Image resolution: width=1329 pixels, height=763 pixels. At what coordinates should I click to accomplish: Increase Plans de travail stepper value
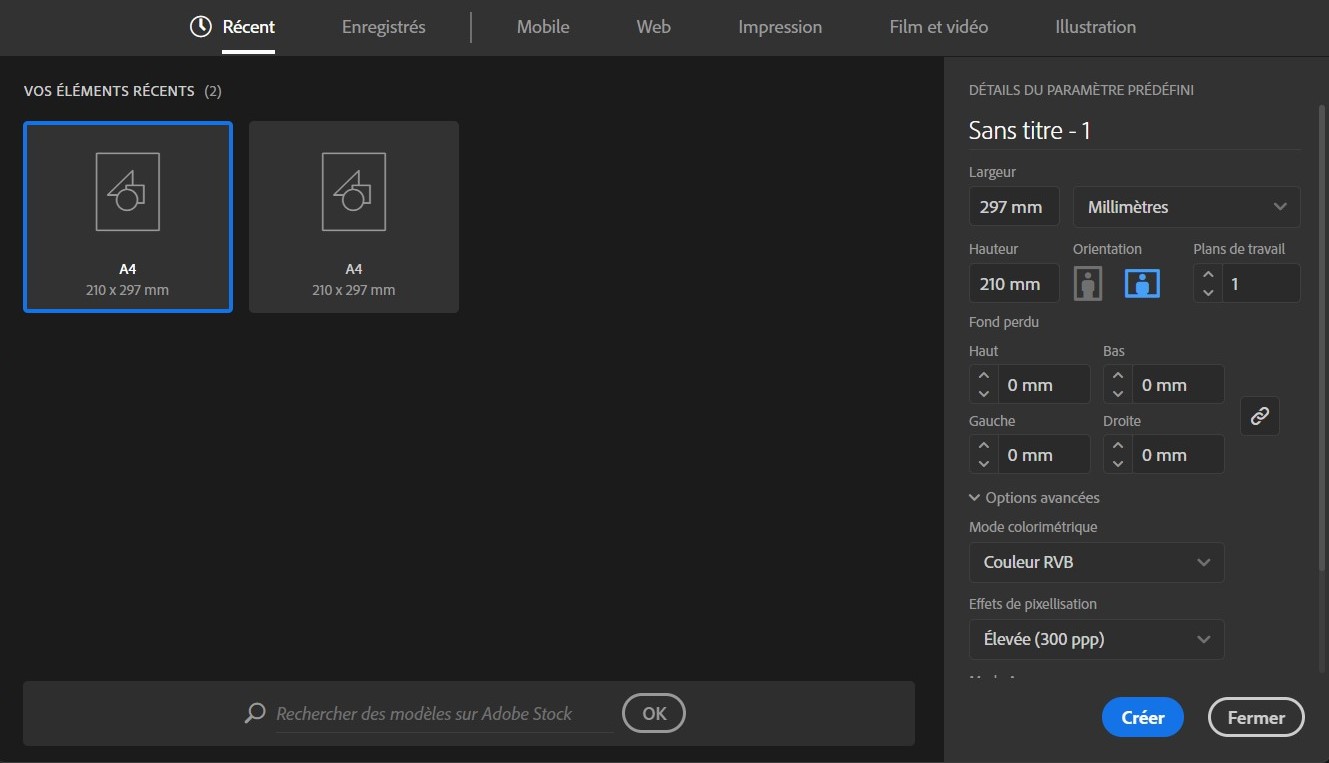click(1208, 274)
